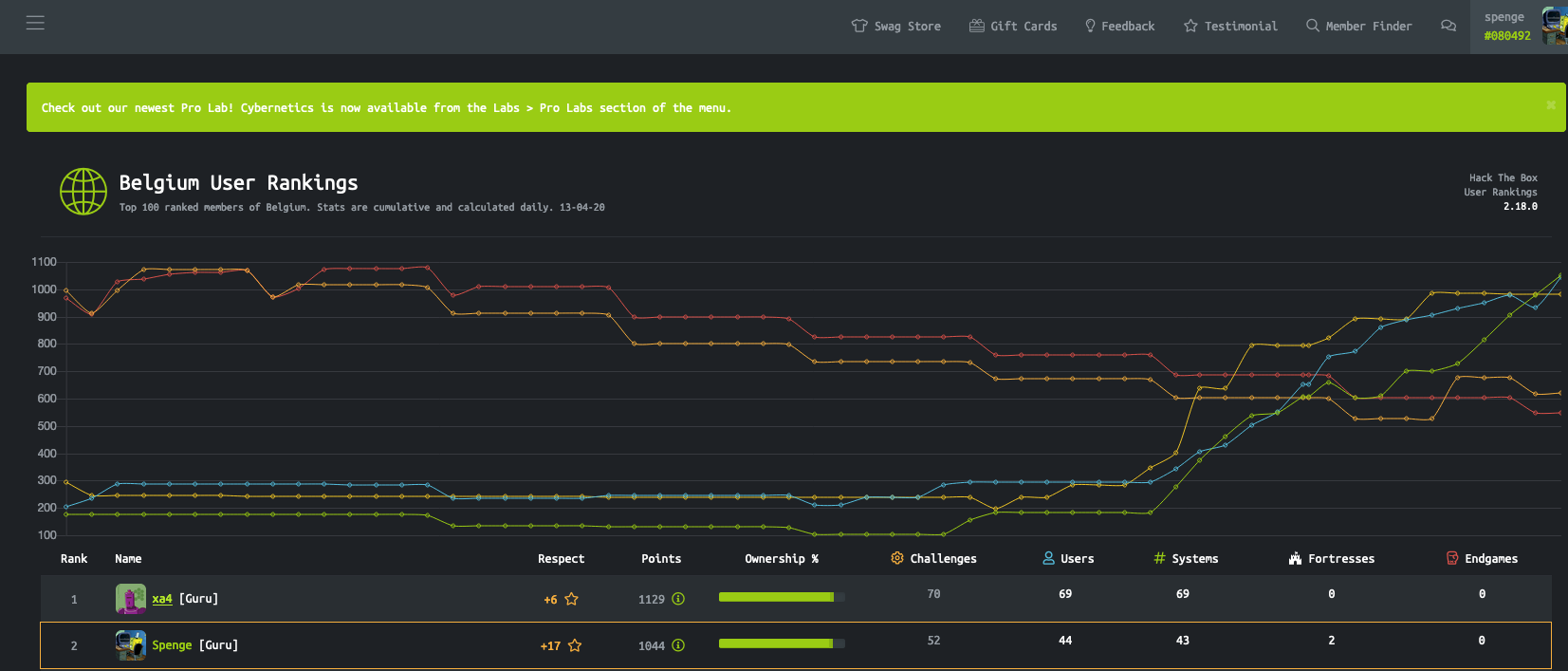
Task: Open the Testimonial page
Action: click(x=1230, y=27)
